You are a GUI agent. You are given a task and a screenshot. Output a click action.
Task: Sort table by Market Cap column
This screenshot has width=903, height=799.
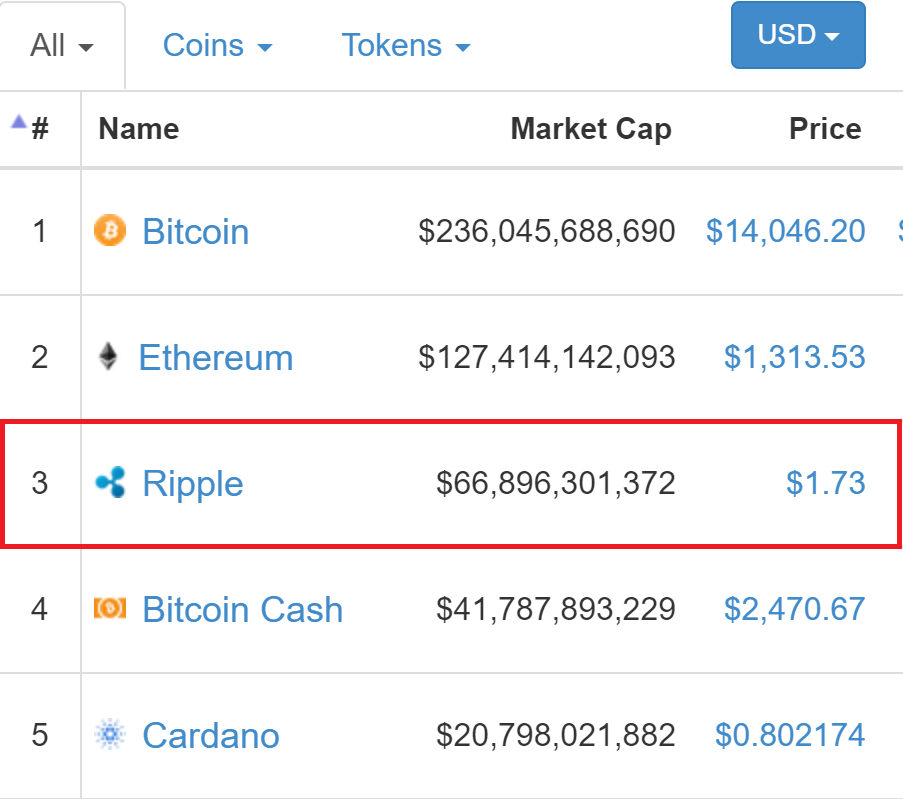[x=591, y=128]
